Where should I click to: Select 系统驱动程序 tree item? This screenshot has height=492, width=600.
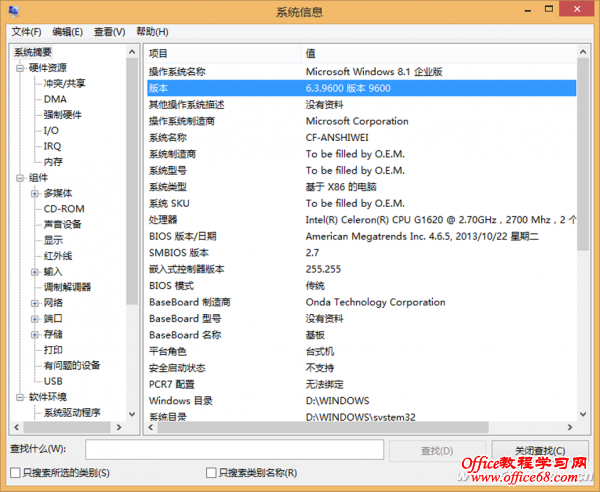coord(72,413)
